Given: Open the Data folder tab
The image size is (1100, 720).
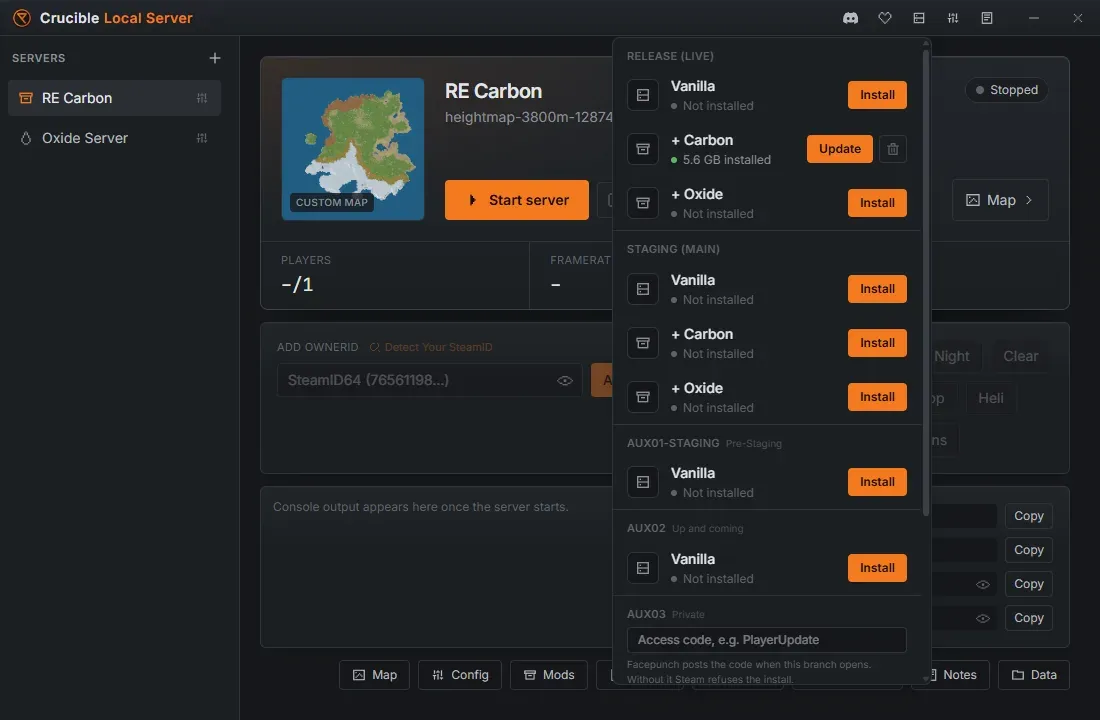Looking at the screenshot, I should [1034, 675].
